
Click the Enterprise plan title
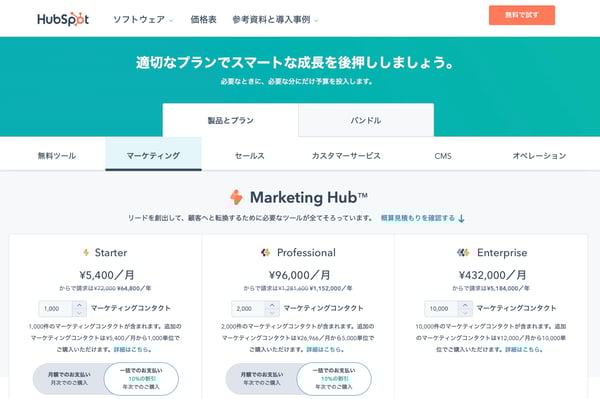click(x=502, y=252)
